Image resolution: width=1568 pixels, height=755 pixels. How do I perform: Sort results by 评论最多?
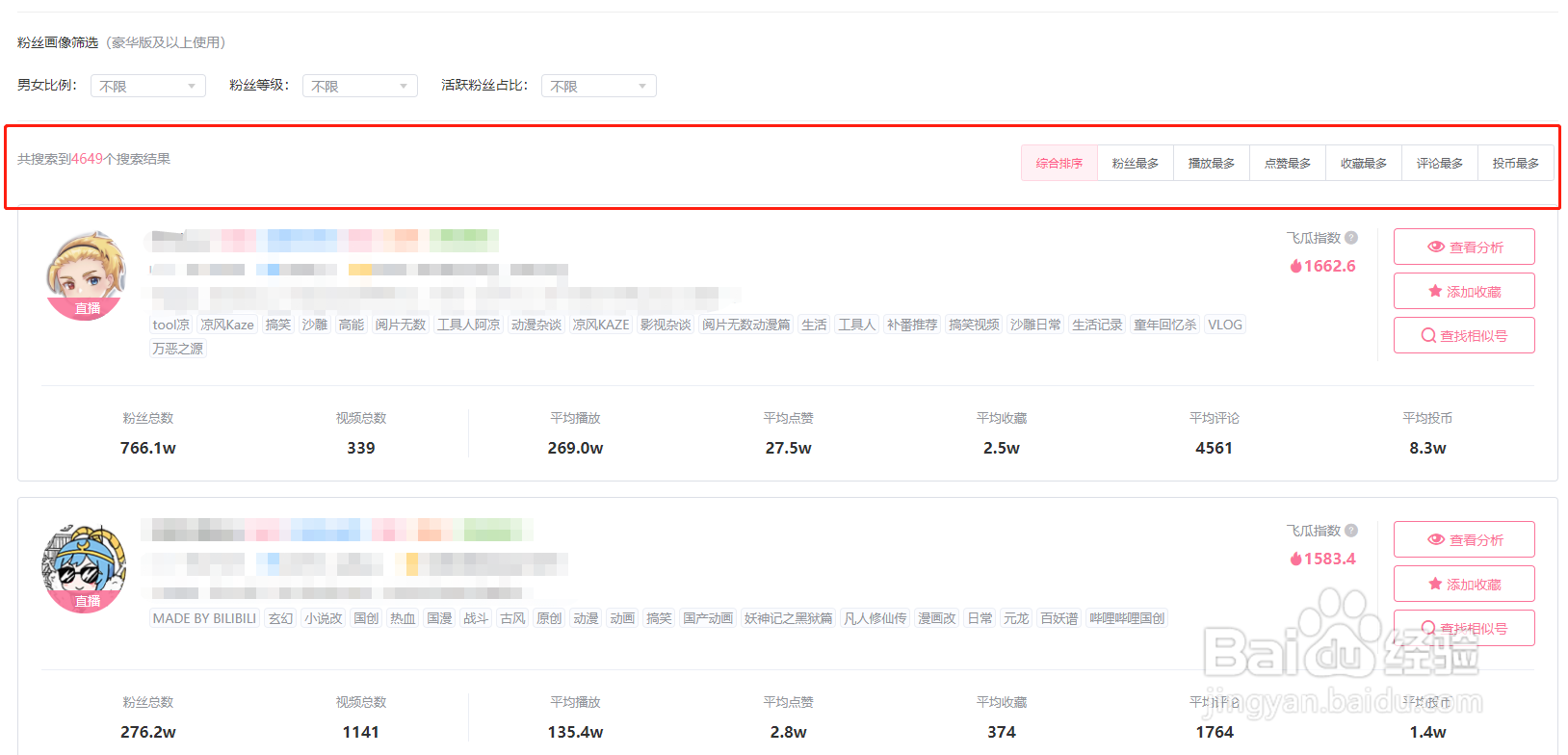[1440, 164]
